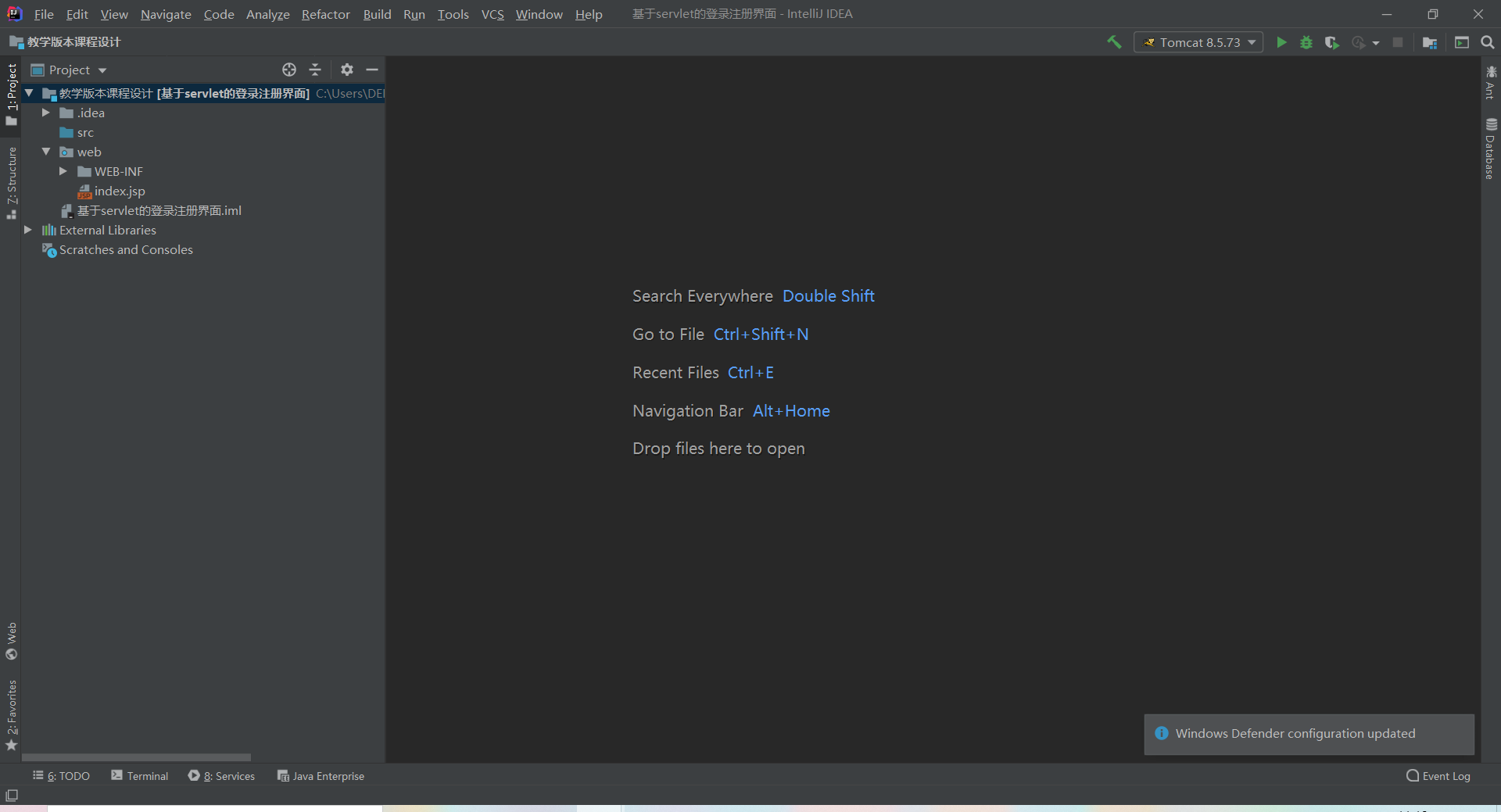Open the Build menu
The height and width of the screenshot is (812, 1501).
[377, 14]
